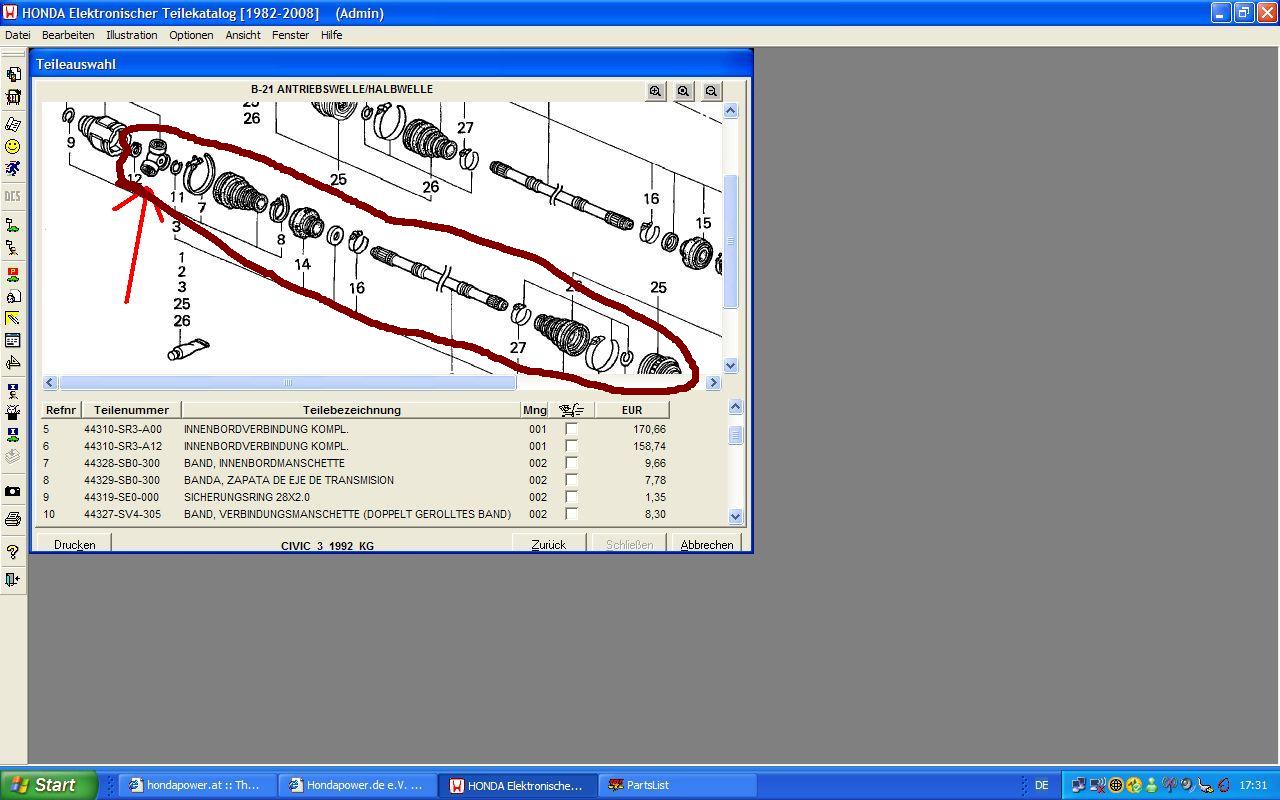Reset illustration zoom with middle magnifier
Image resolution: width=1280 pixels, height=800 pixels.
pyautogui.click(x=683, y=91)
